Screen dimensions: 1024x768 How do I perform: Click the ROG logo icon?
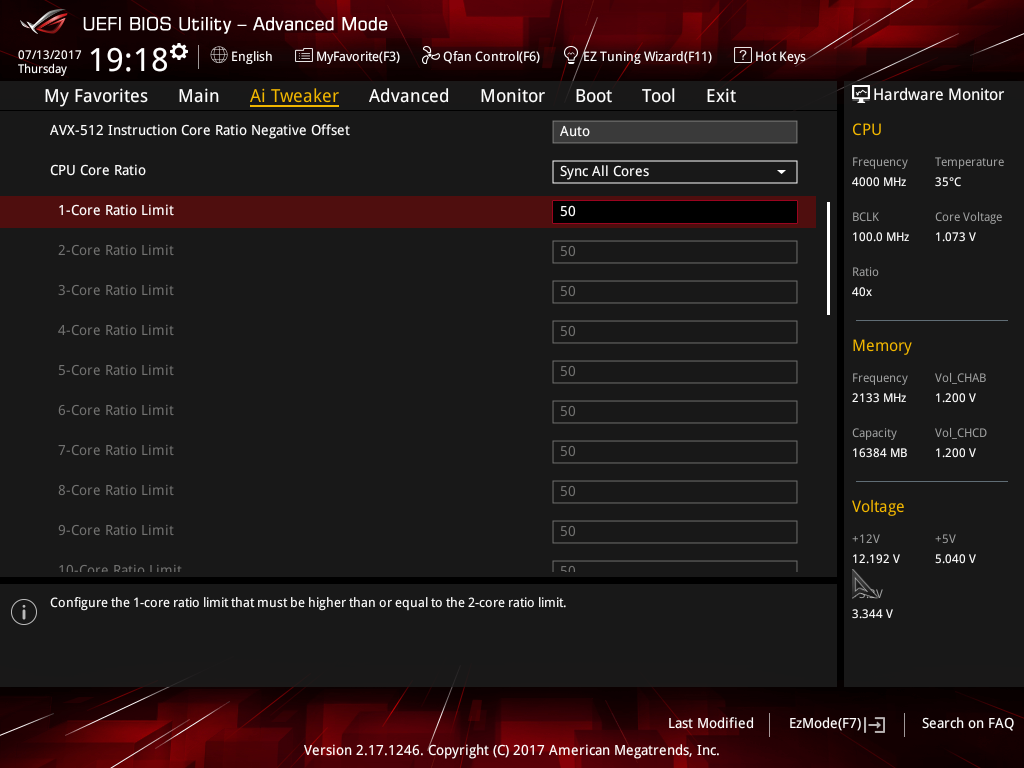44,22
